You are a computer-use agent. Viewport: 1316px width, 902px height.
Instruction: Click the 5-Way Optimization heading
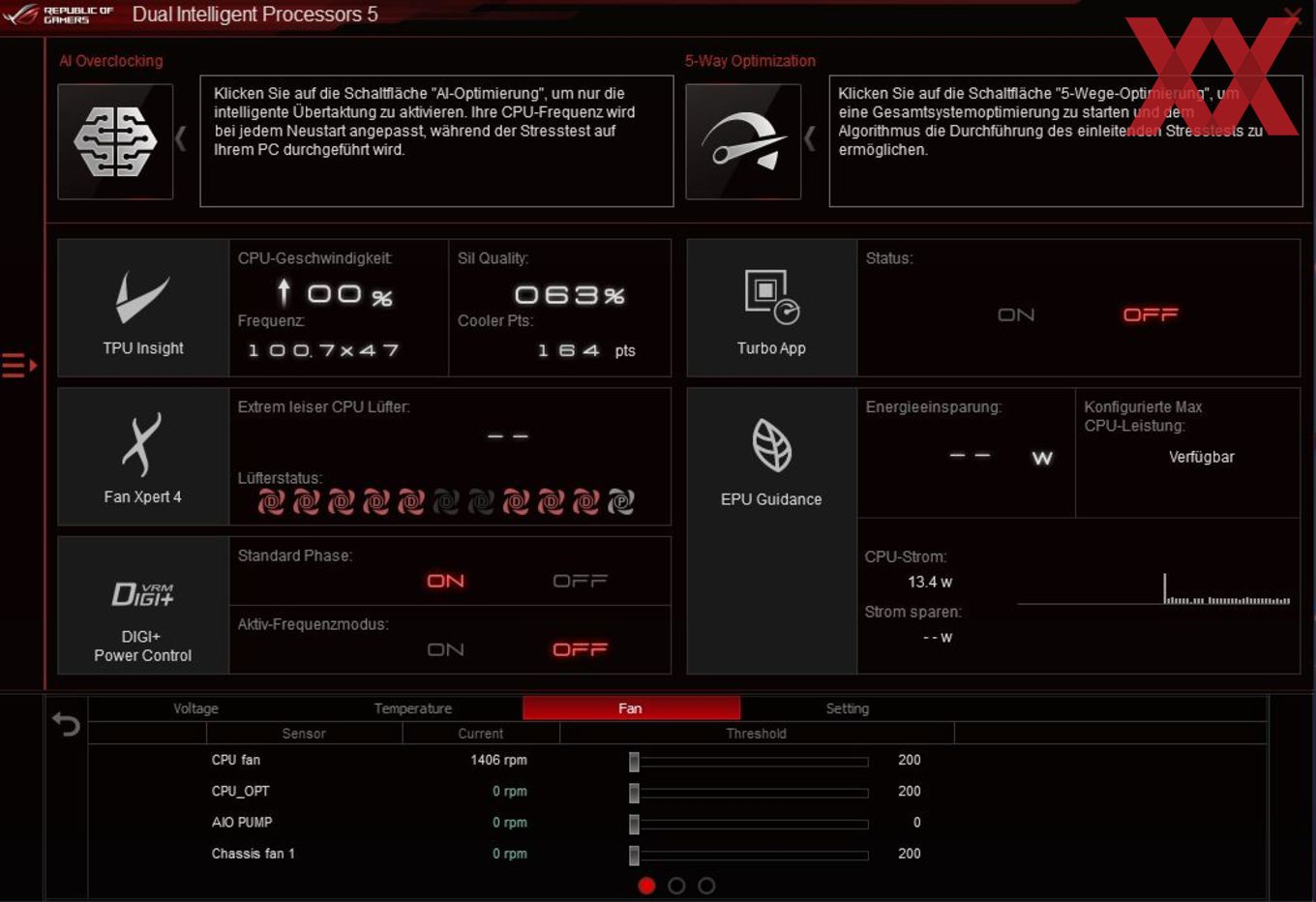750,61
